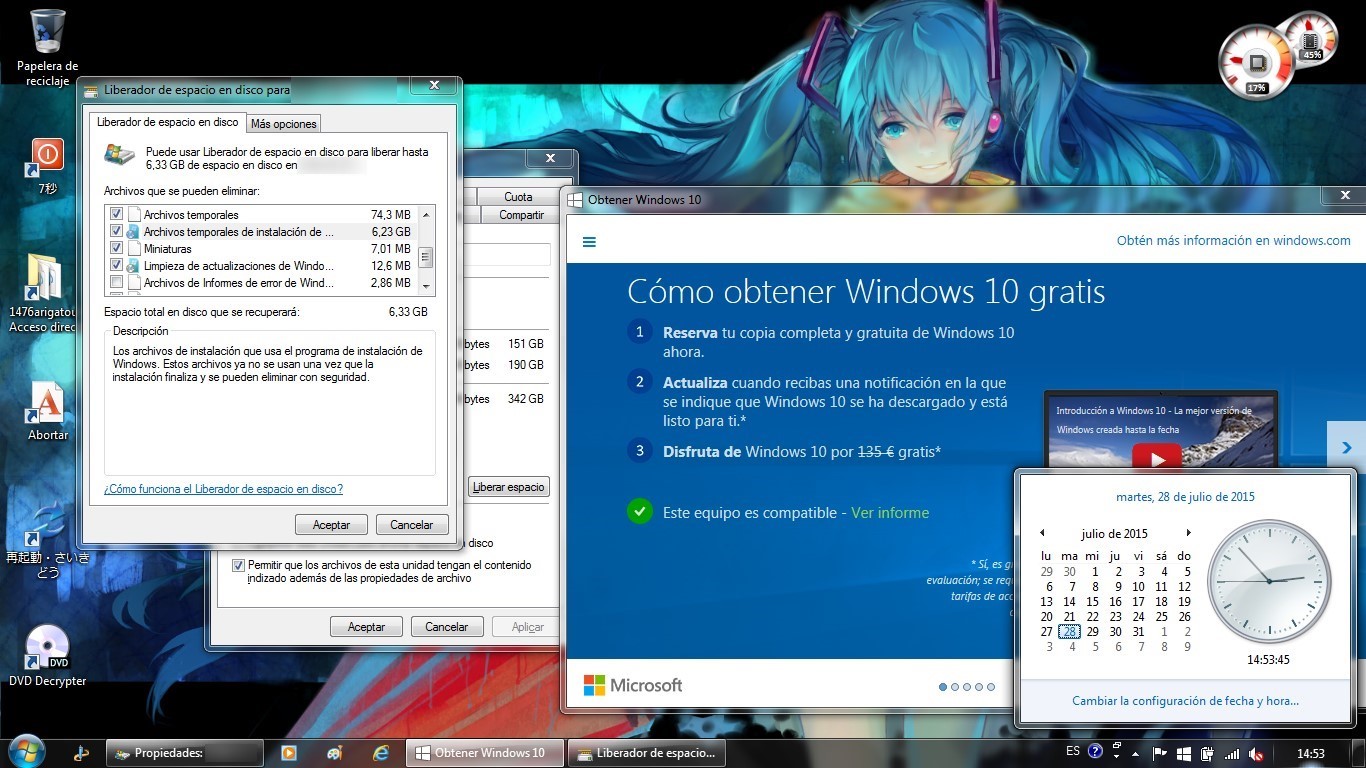Toggle the Archivos temporales checkbox
The width and height of the screenshot is (1366, 768).
(x=117, y=214)
